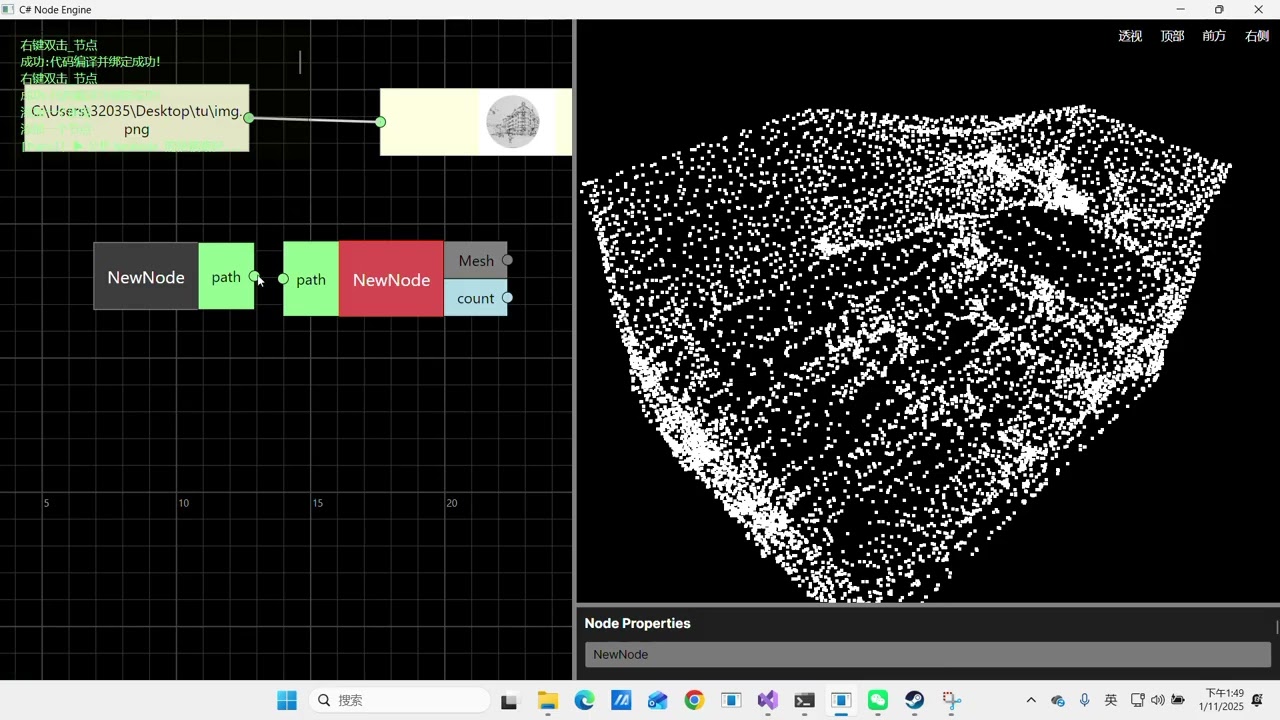The height and width of the screenshot is (720, 1280).
Task: Open Google Chrome from the taskbar
Action: tap(694, 700)
